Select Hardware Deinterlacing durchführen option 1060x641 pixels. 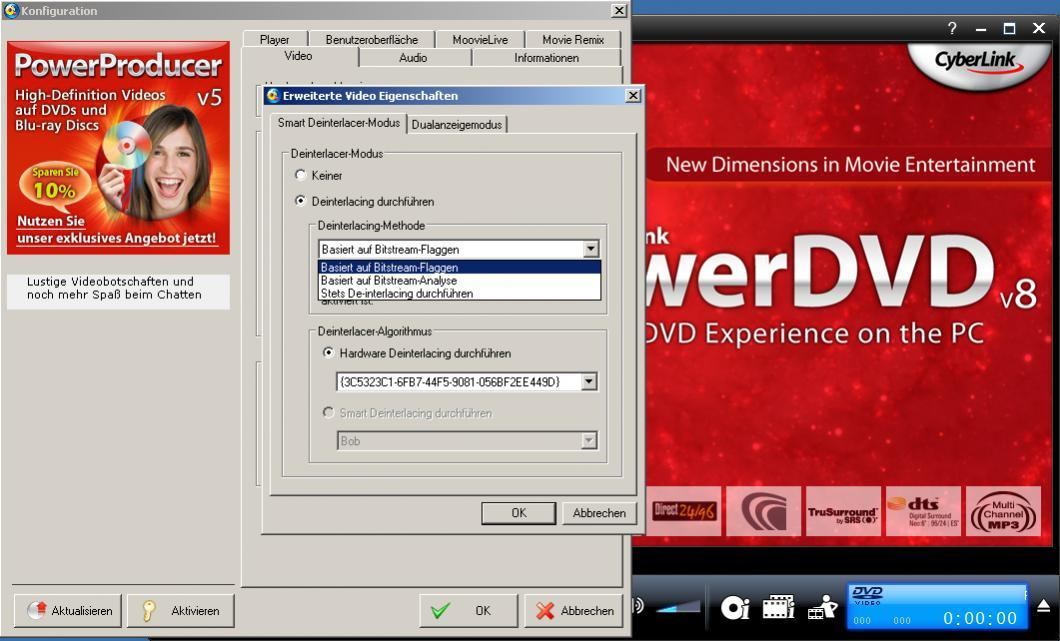pos(329,353)
